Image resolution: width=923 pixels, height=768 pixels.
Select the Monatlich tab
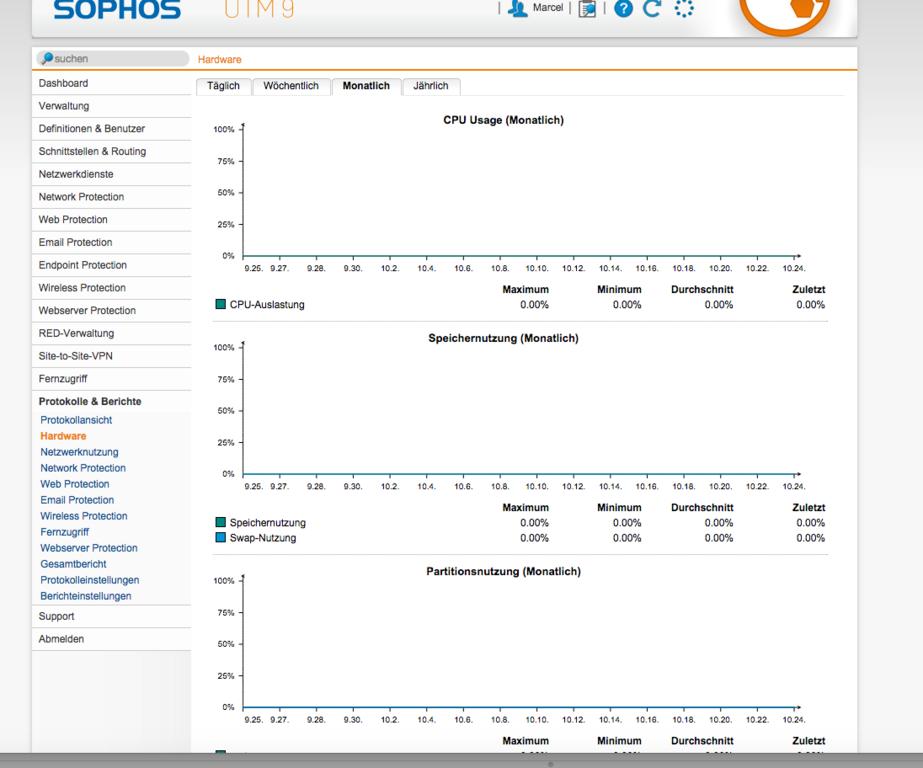click(366, 86)
